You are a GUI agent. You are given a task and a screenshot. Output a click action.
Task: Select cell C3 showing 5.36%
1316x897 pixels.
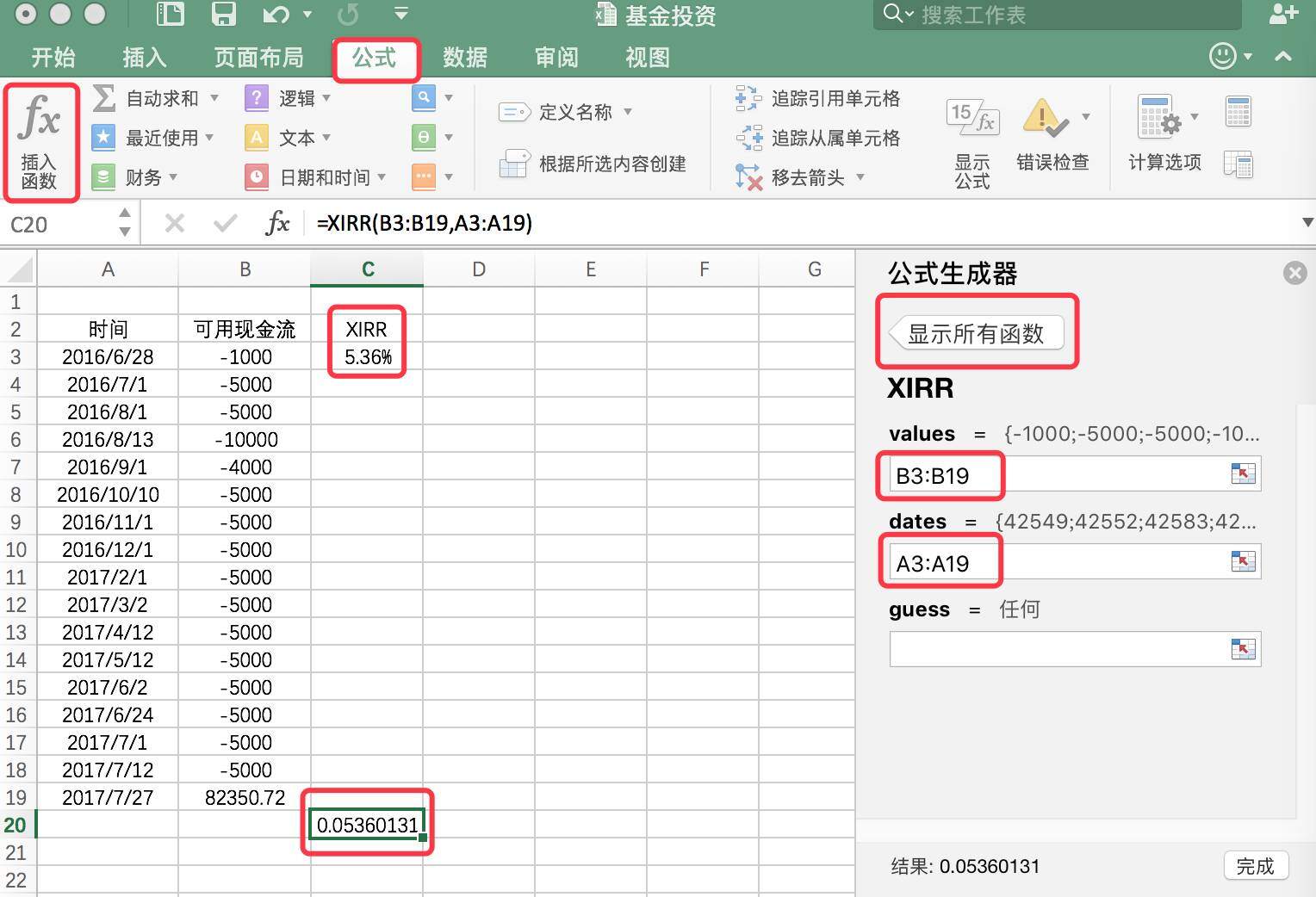click(x=367, y=356)
